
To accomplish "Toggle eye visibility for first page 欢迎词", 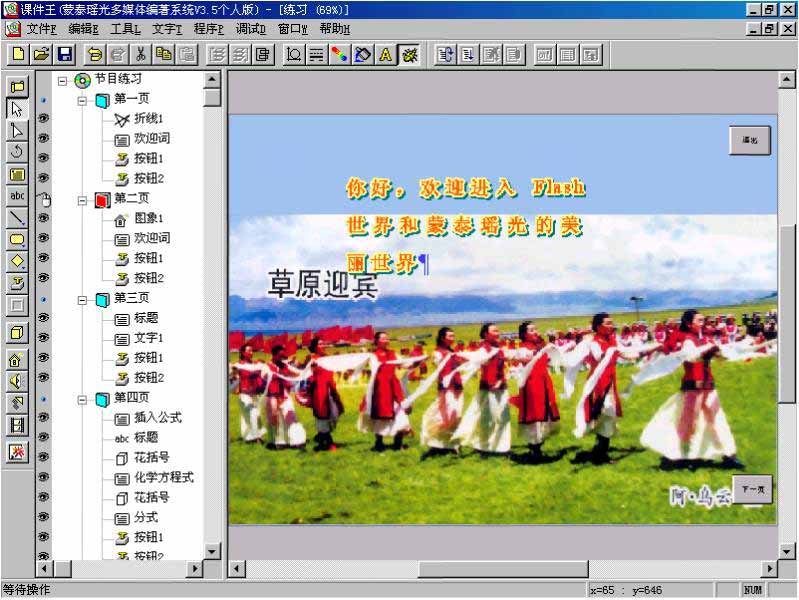I will [x=44, y=138].
